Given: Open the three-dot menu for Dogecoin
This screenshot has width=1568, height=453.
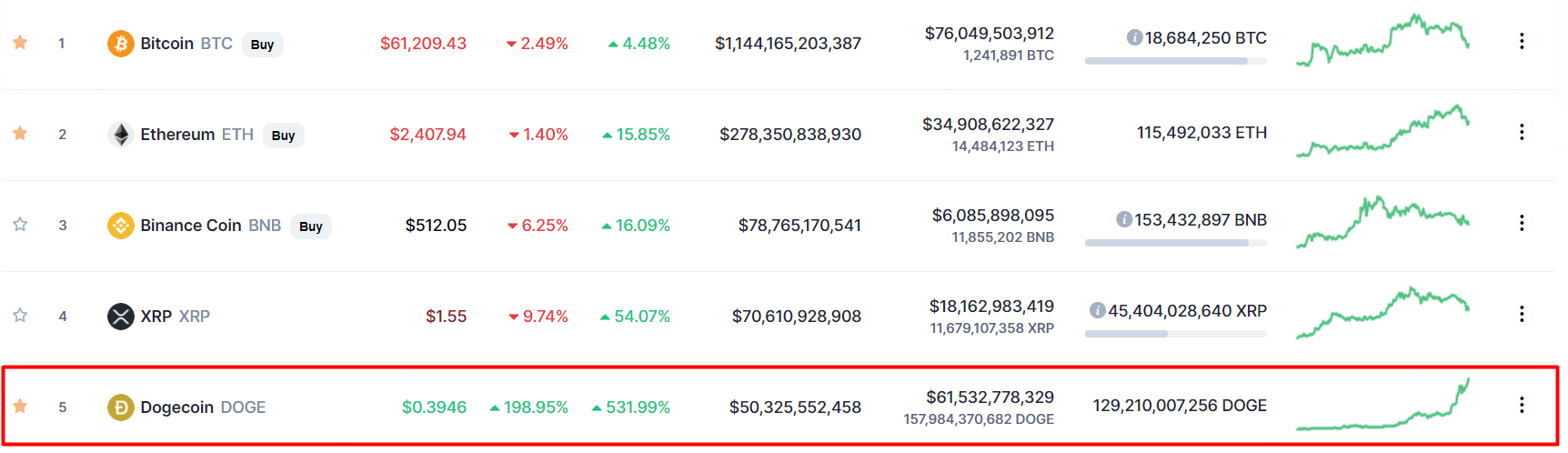Looking at the screenshot, I should click(x=1522, y=405).
